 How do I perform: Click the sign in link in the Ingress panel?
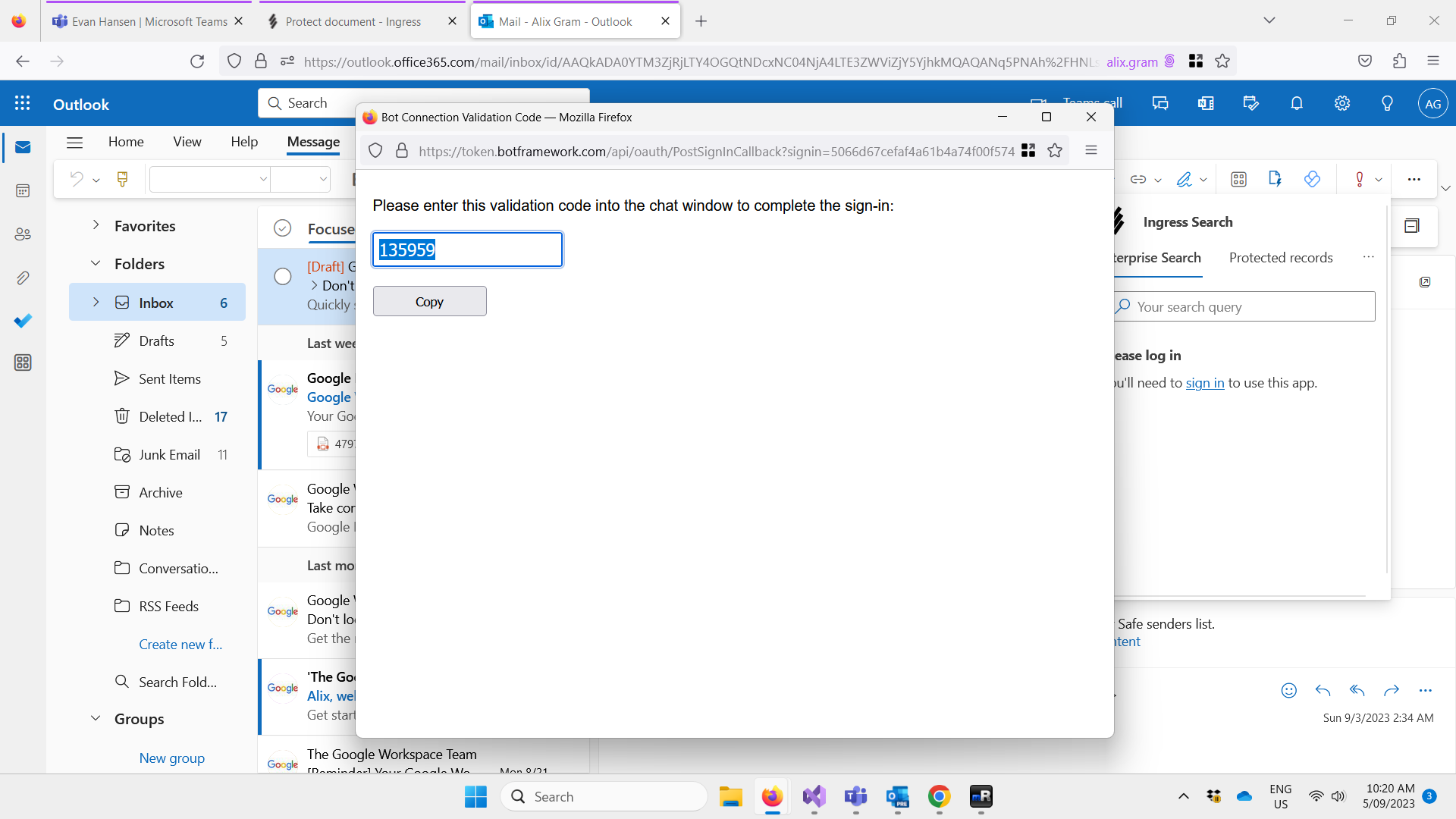(1205, 383)
